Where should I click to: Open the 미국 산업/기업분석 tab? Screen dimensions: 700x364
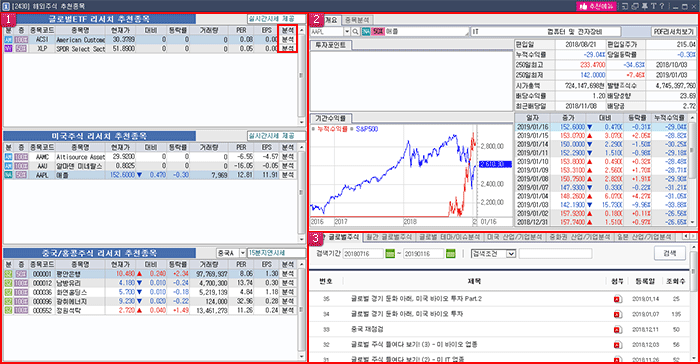pos(514,237)
